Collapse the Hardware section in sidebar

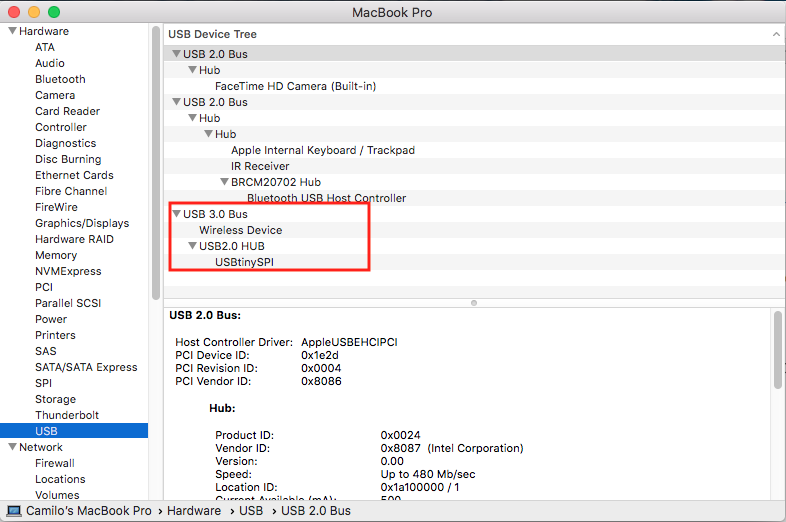(13, 31)
